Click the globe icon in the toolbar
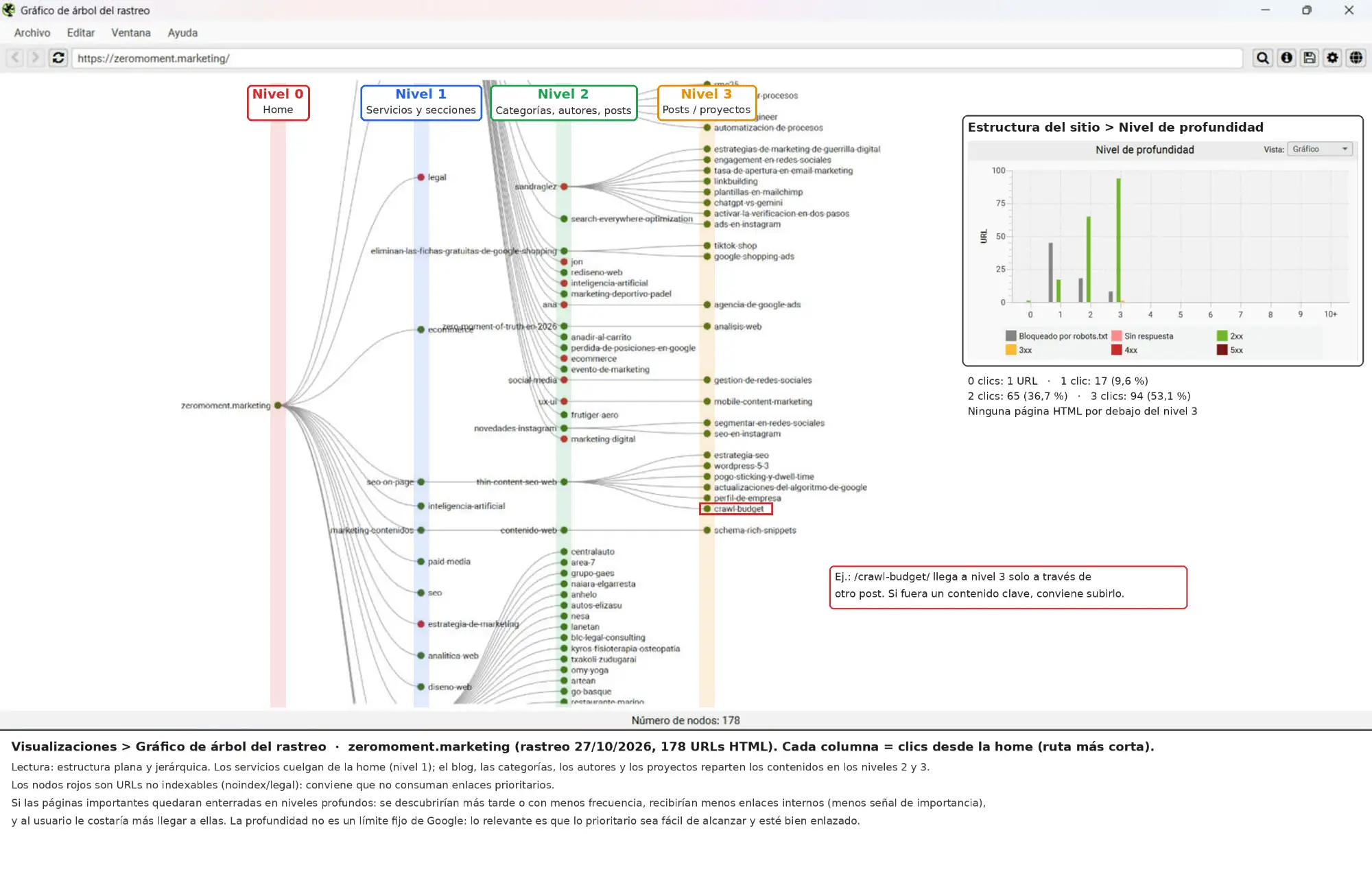The image size is (1372, 872). [1356, 58]
